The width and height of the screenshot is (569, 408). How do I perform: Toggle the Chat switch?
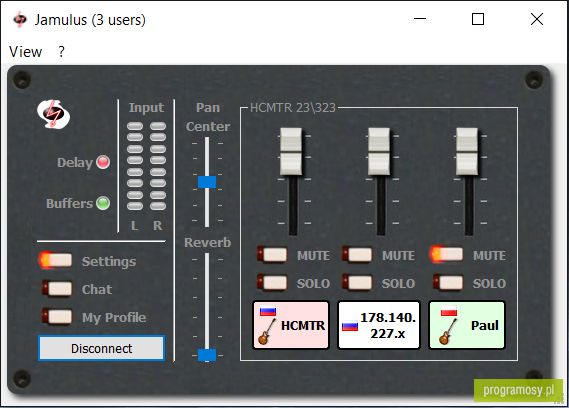pyautogui.click(x=57, y=289)
